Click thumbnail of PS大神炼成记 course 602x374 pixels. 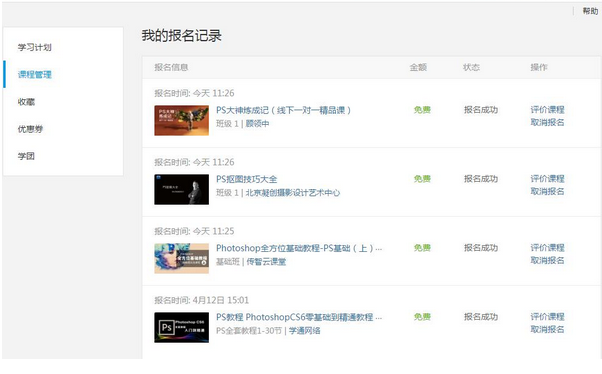click(x=182, y=121)
